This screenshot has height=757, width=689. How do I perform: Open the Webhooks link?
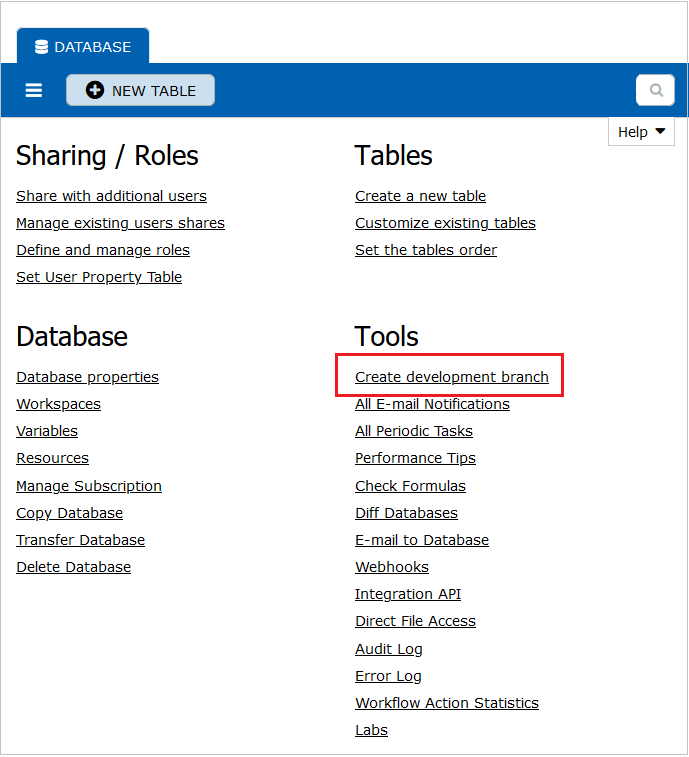click(x=392, y=567)
